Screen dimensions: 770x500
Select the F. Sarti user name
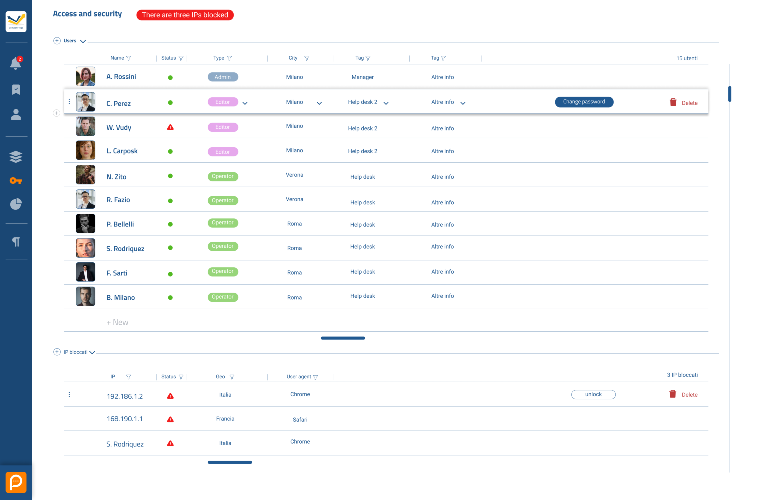pos(117,273)
